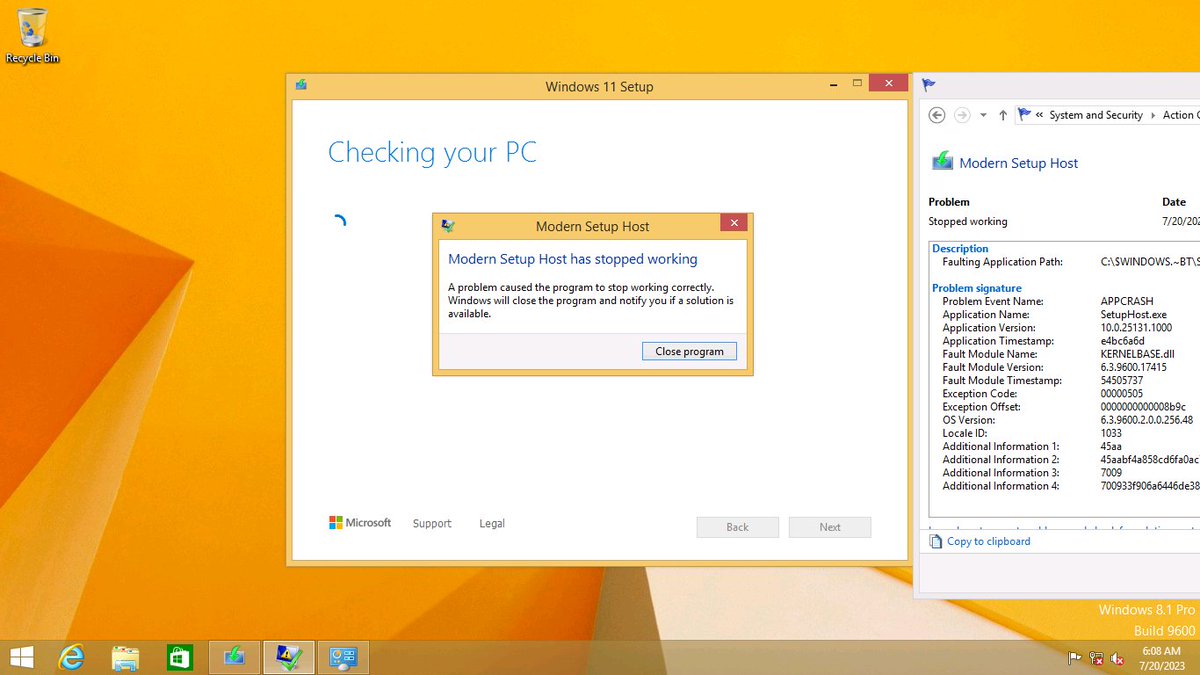
Task: Open recent locations dropdown in Action Center
Action: pyautogui.click(x=983, y=116)
